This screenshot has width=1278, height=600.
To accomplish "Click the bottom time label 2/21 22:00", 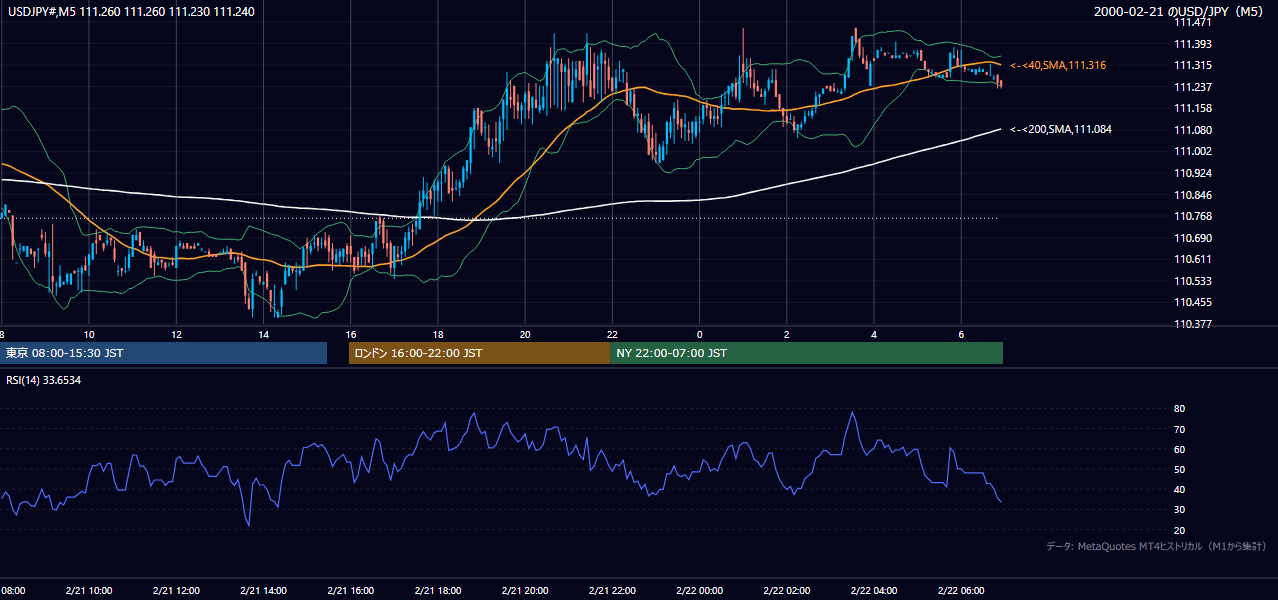I will click(612, 590).
